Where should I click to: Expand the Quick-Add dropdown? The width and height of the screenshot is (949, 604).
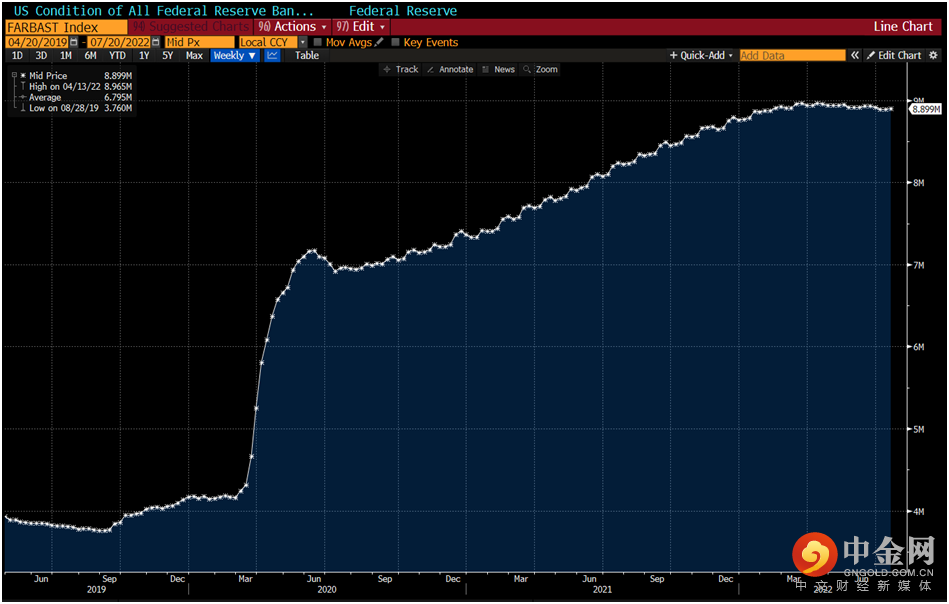click(701, 56)
